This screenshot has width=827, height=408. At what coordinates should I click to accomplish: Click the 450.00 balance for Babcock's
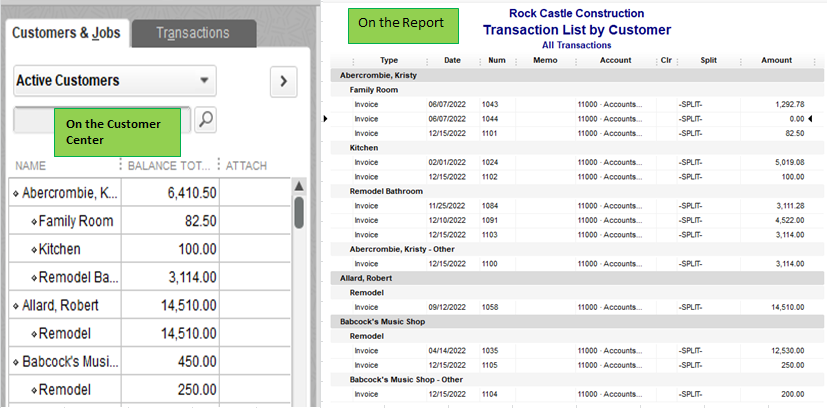coord(196,362)
